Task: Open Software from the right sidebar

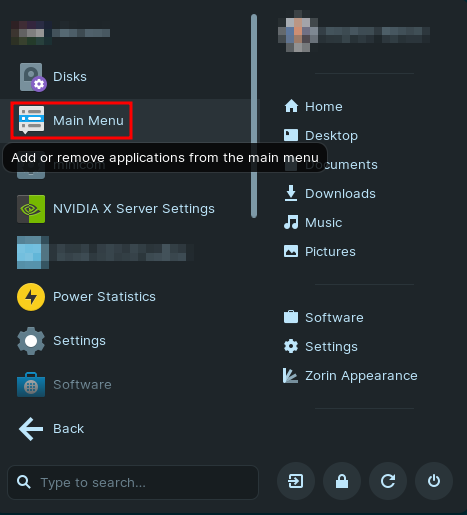Action: click(323, 317)
